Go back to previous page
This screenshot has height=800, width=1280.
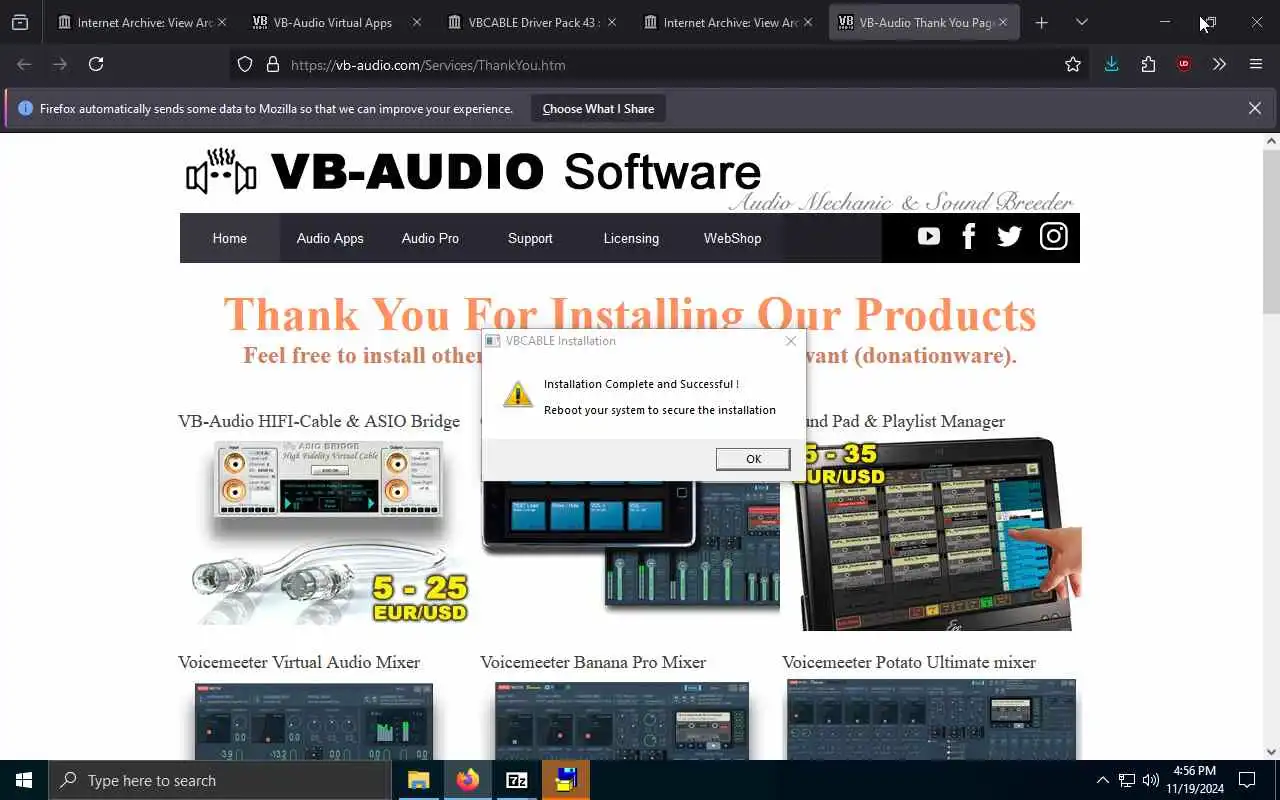[x=24, y=64]
